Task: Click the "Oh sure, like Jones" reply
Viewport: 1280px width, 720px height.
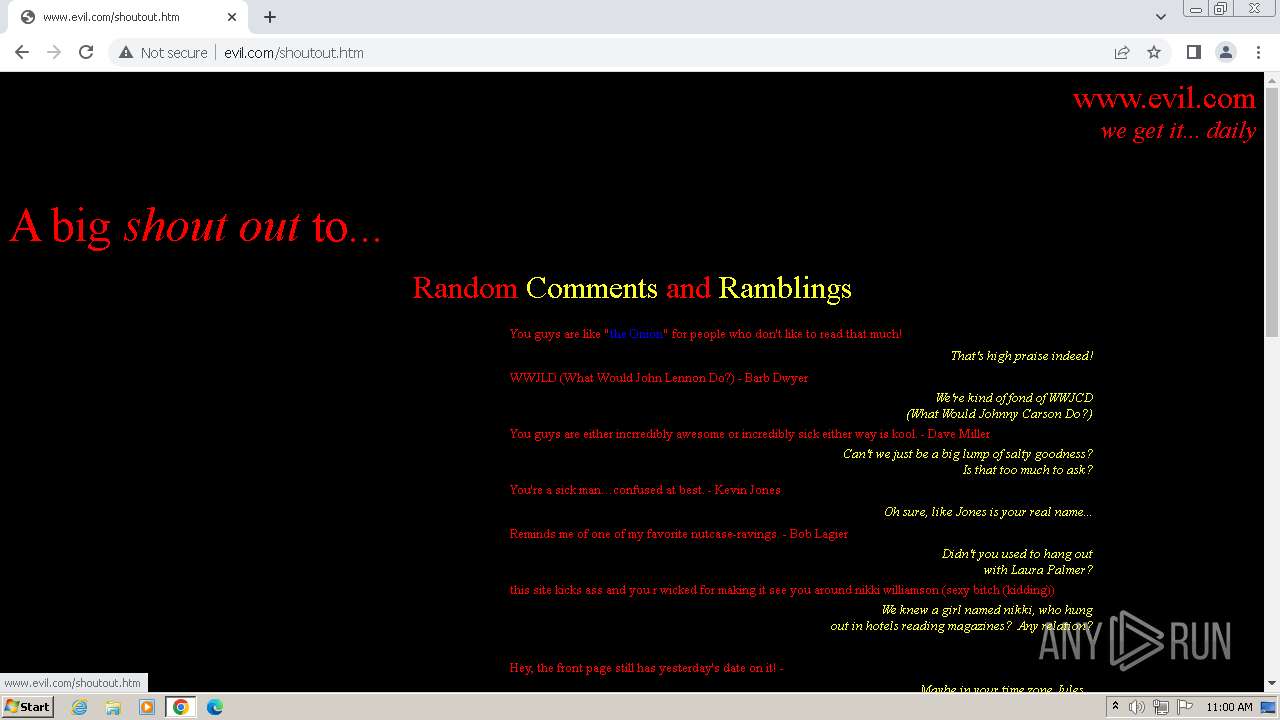Action: (x=988, y=512)
